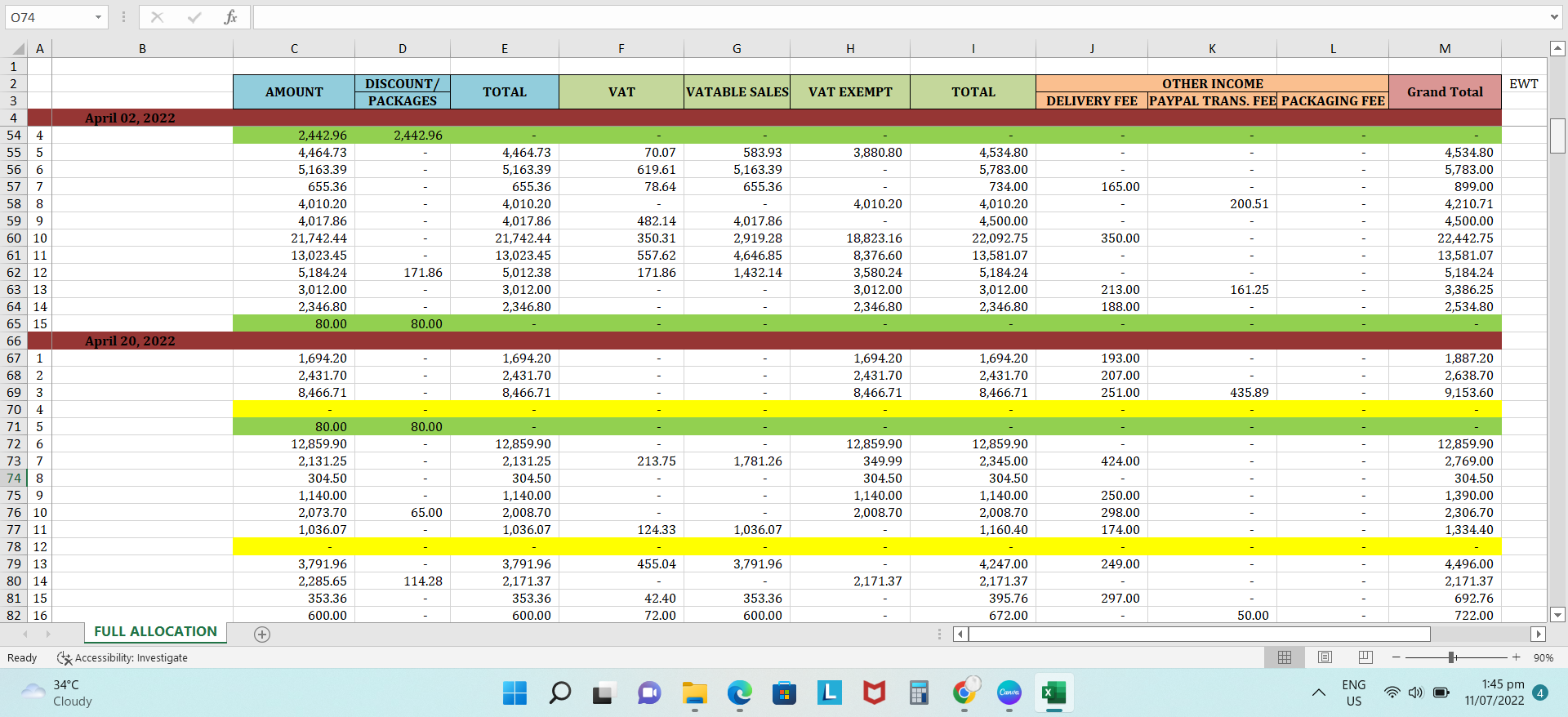Switch to Normal view in status bar
1568x717 pixels.
click(x=1285, y=657)
